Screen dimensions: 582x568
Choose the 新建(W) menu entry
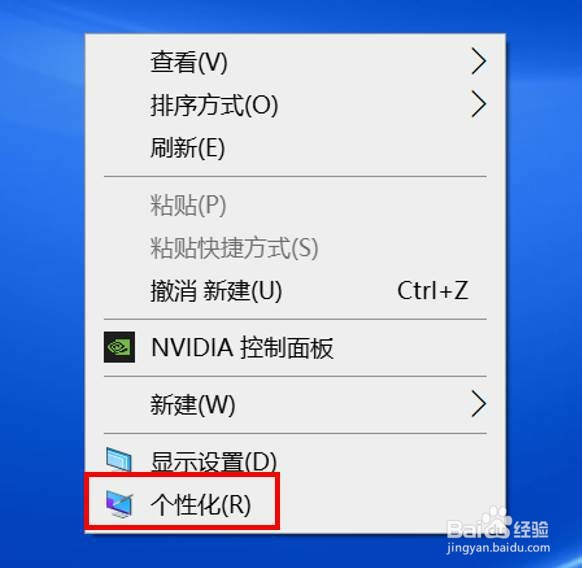click(x=295, y=404)
